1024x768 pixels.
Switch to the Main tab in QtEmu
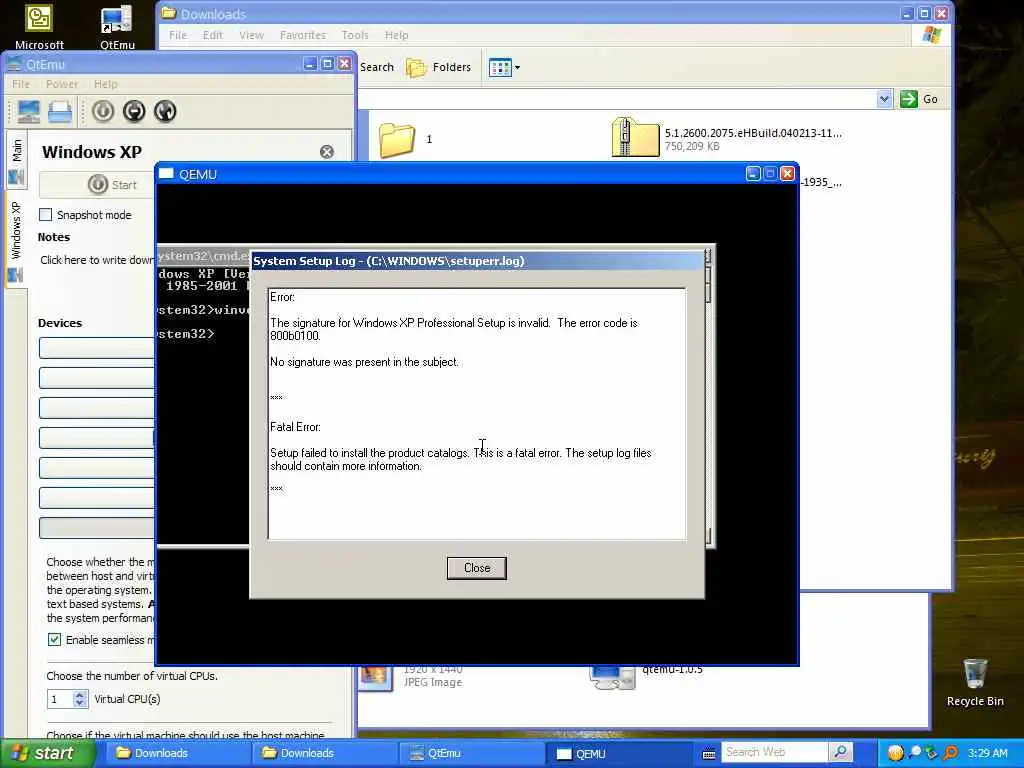(16, 160)
